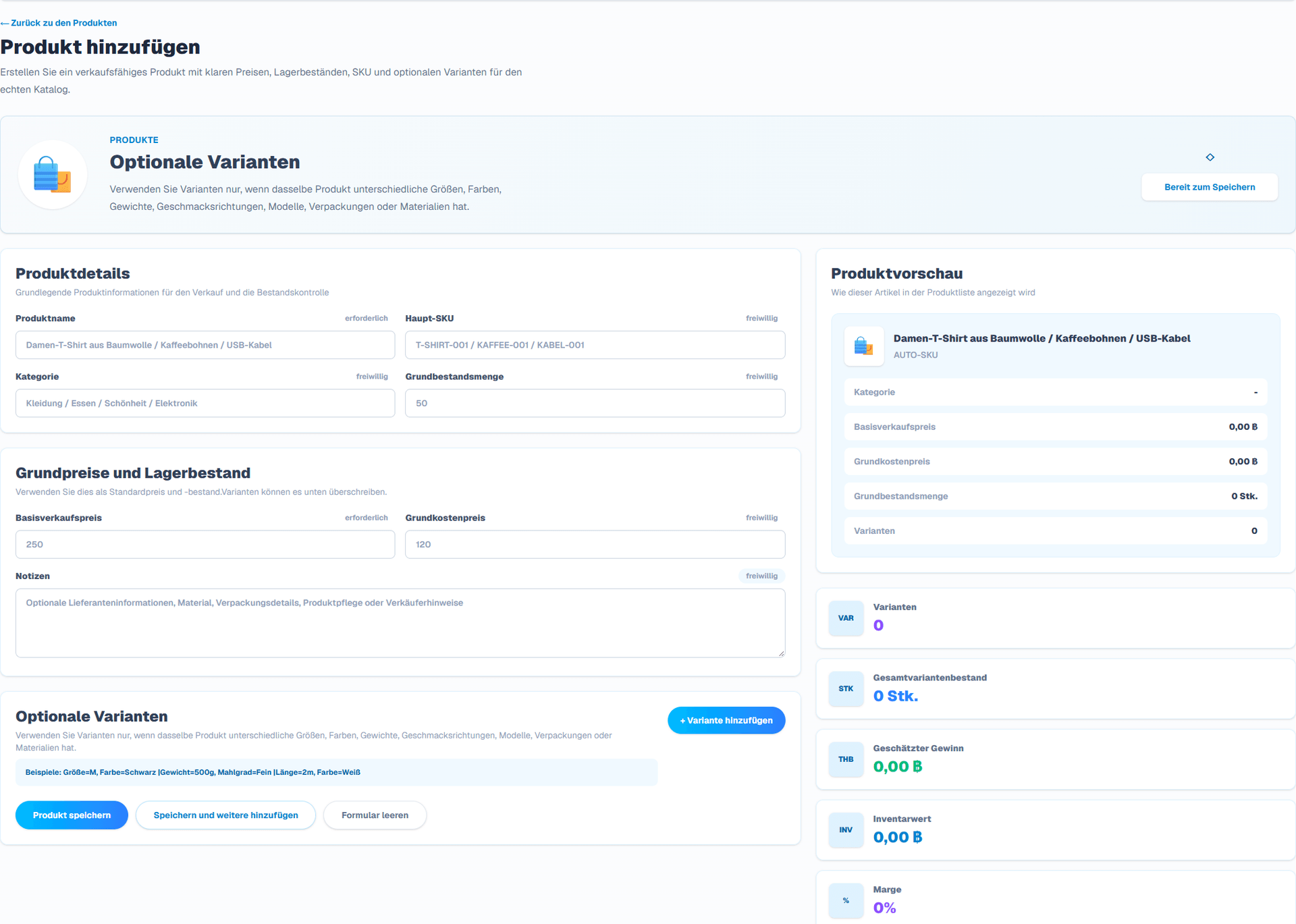Click the percent Marge icon
The height and width of the screenshot is (924, 1296).
[846, 901]
